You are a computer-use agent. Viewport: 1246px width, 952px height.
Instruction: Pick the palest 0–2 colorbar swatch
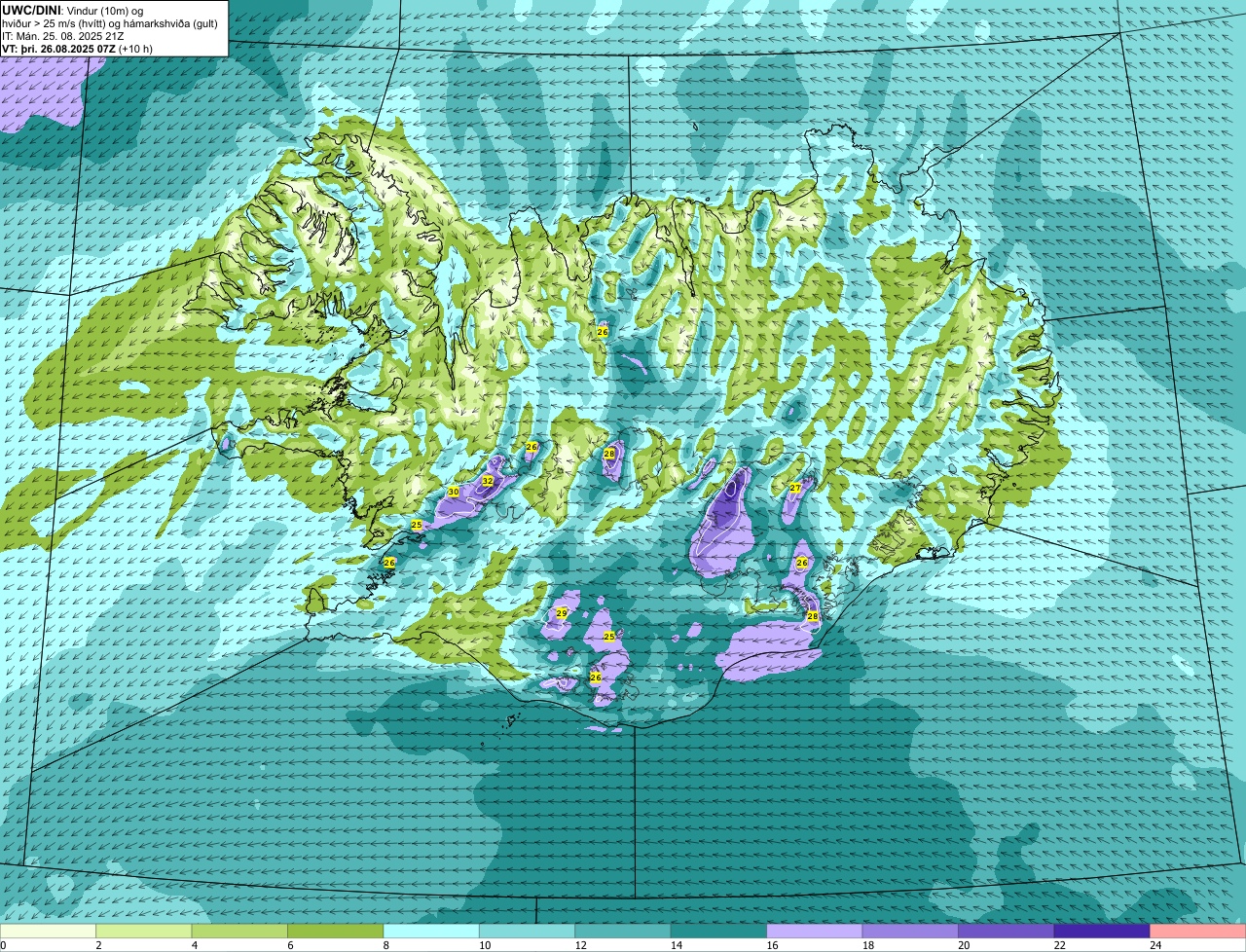49,931
